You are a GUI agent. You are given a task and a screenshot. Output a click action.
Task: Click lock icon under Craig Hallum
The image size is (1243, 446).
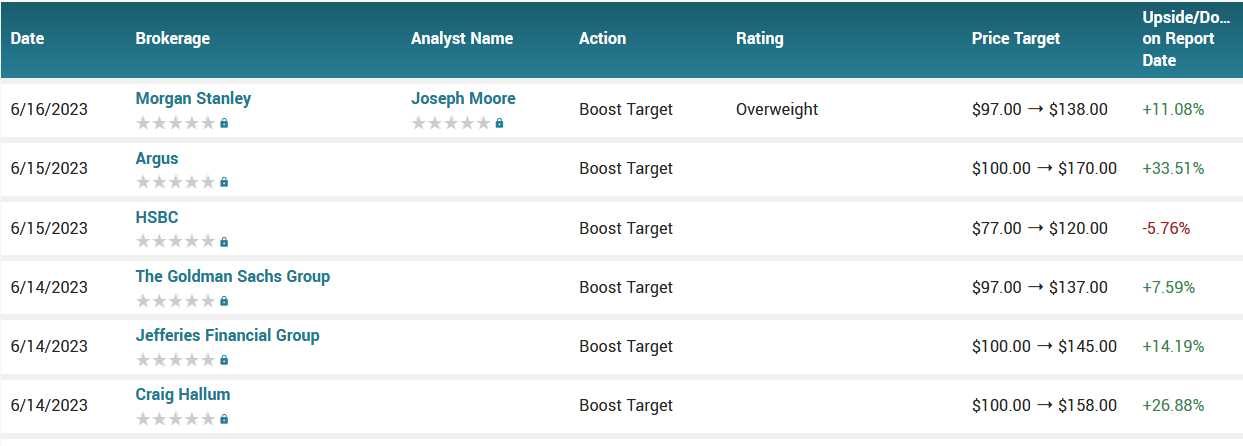coord(224,419)
